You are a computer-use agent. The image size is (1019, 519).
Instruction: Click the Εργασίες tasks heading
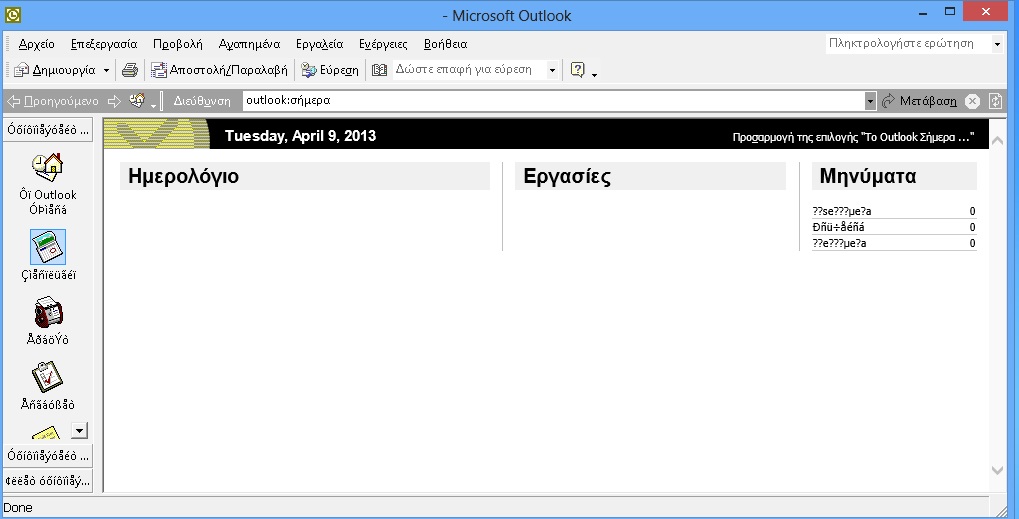pyautogui.click(x=567, y=176)
